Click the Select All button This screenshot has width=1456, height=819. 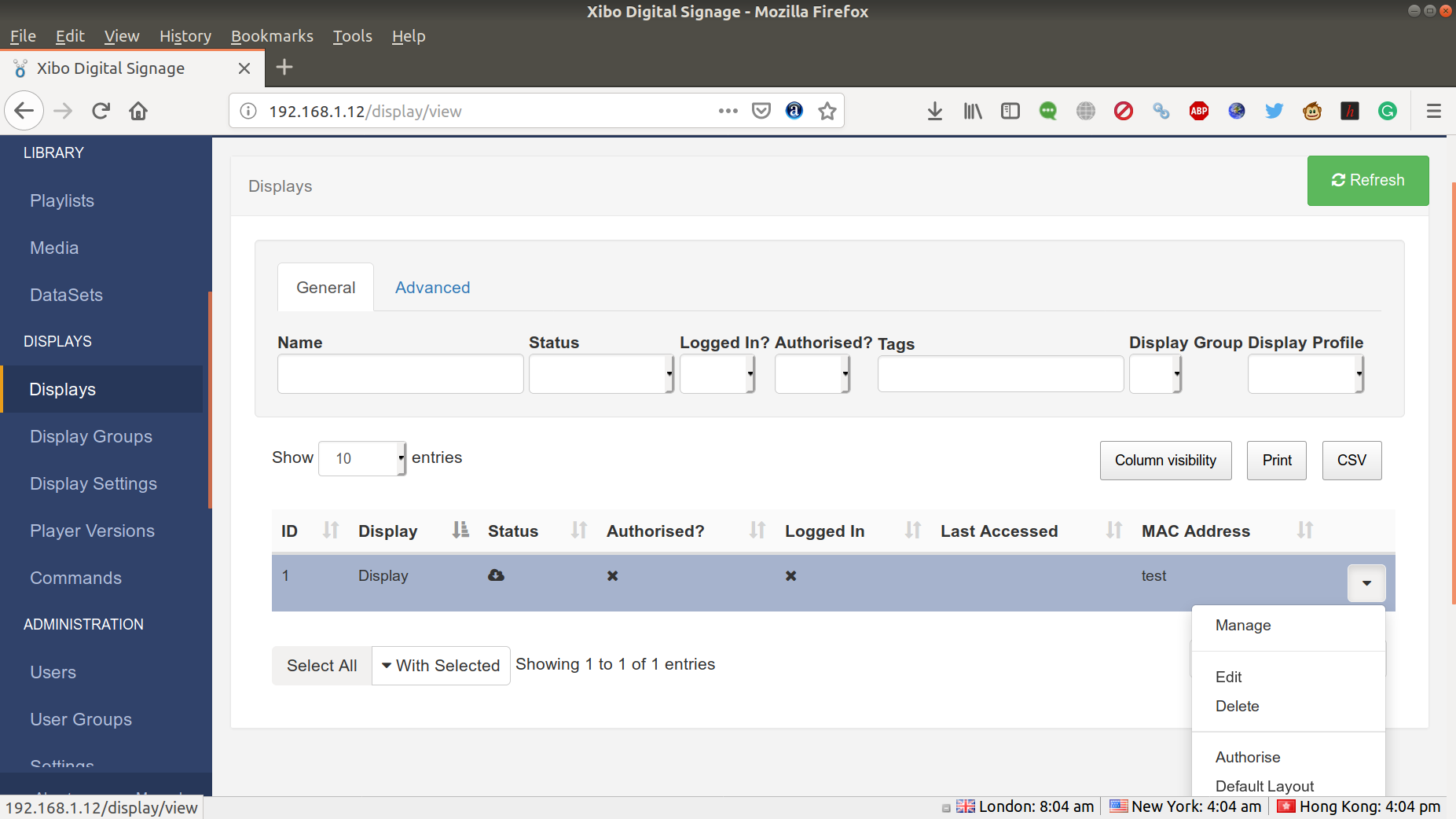tap(321, 666)
